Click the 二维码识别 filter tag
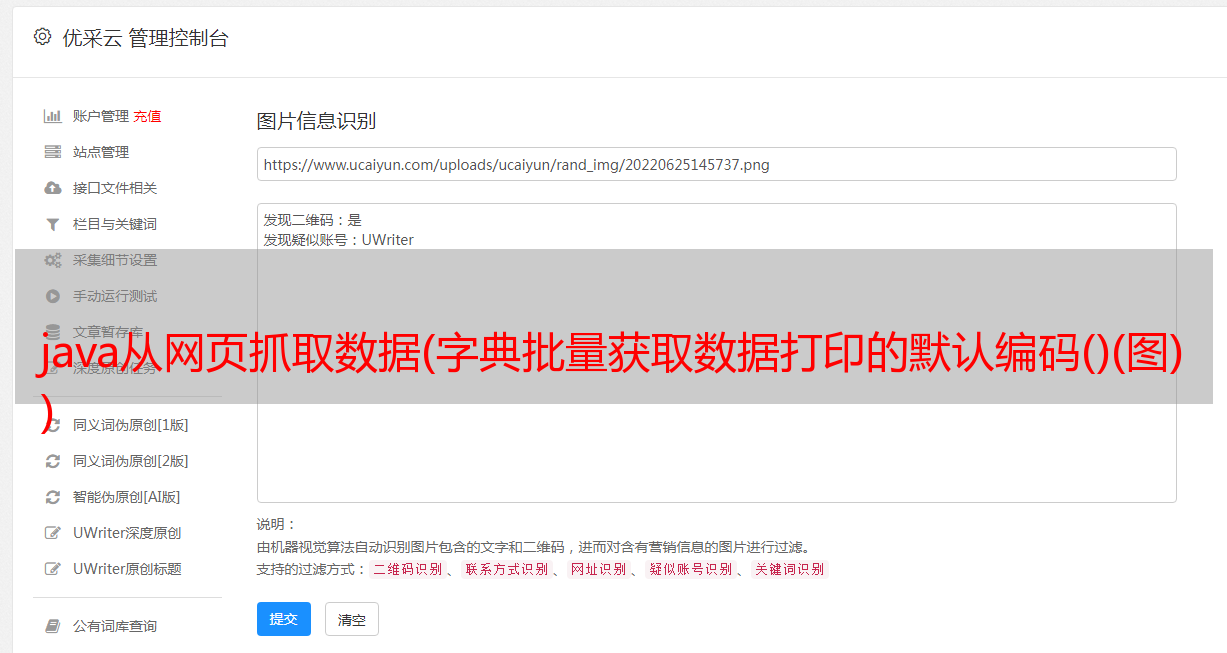This screenshot has width=1227, height=653. click(x=407, y=569)
